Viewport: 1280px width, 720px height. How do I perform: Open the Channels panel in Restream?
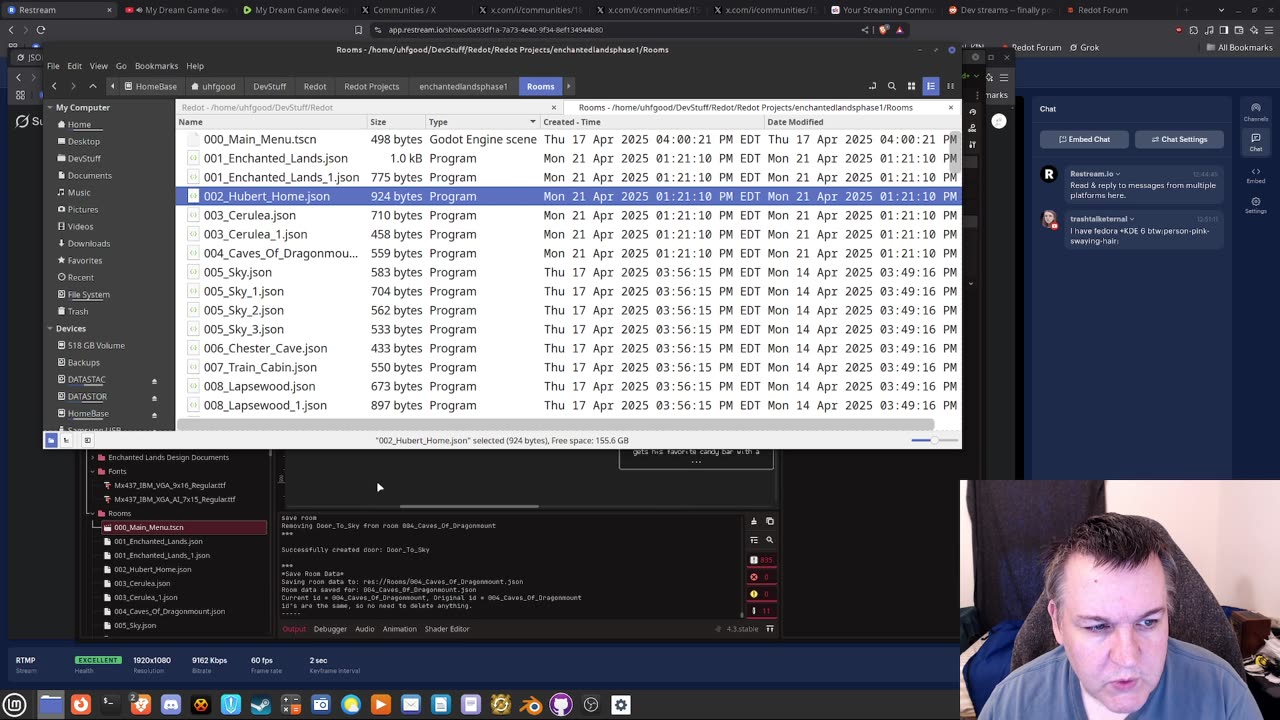(x=1256, y=111)
